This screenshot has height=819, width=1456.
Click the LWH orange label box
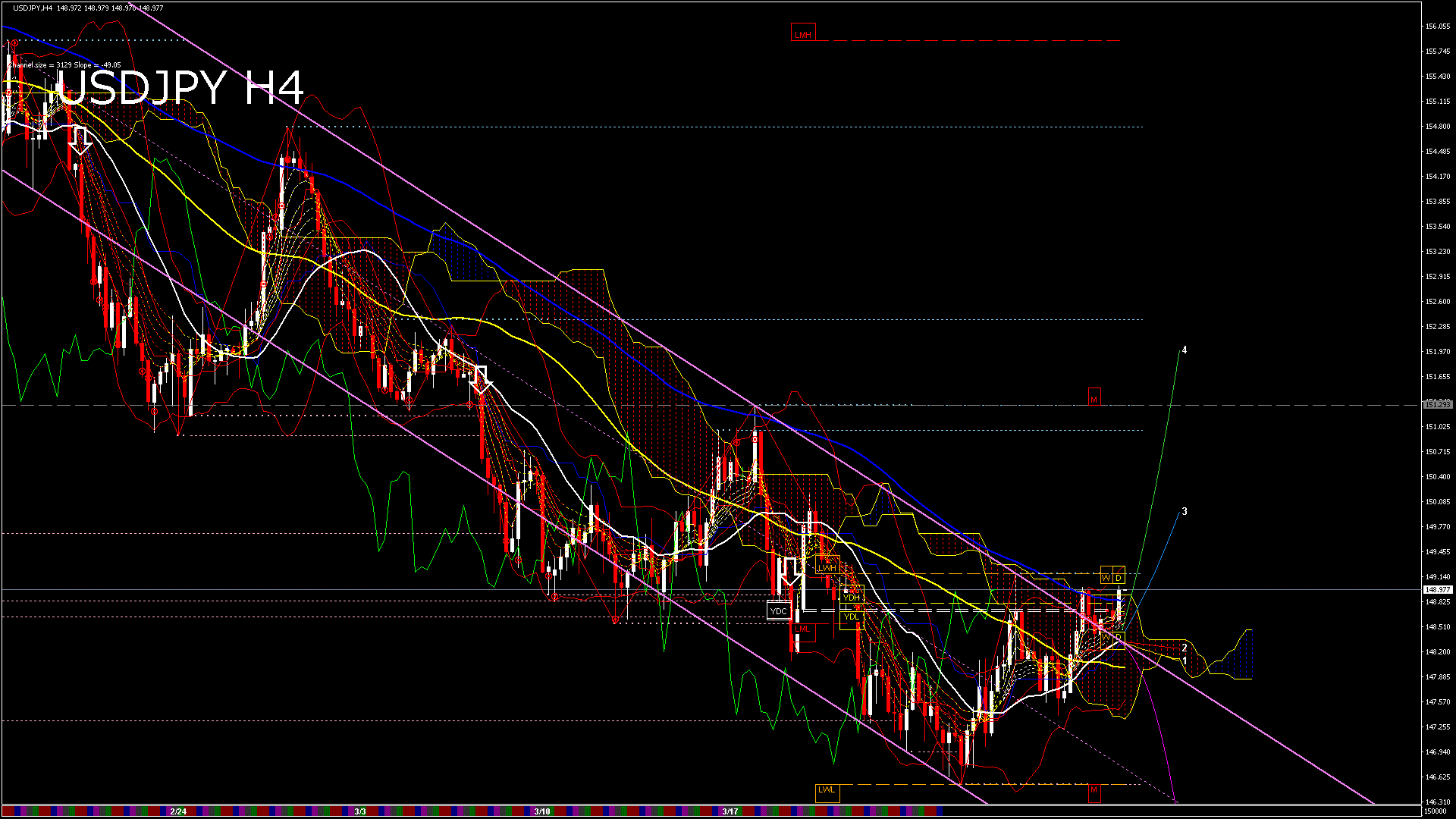[827, 567]
